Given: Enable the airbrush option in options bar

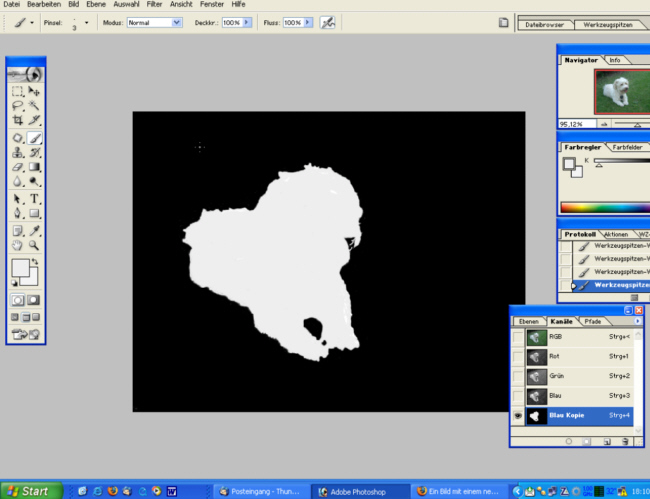Looking at the screenshot, I should (327, 21).
